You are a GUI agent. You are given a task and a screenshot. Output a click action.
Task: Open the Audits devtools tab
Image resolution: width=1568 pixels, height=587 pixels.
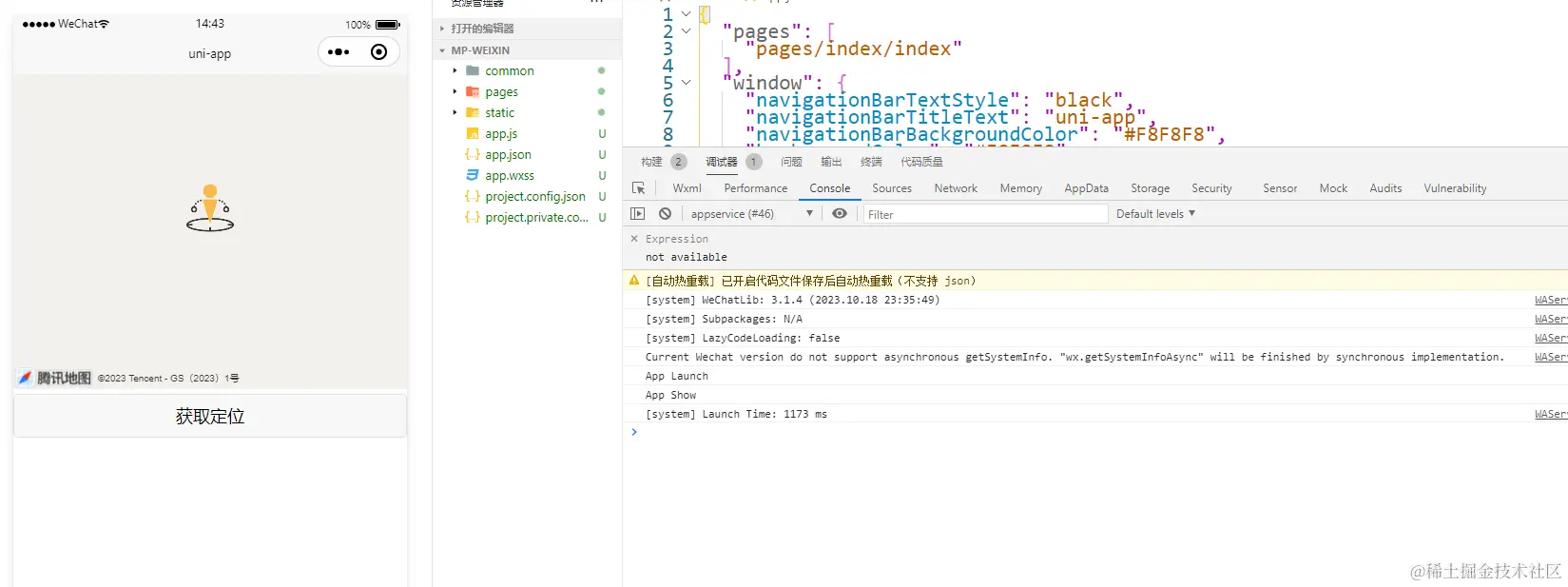(1385, 187)
